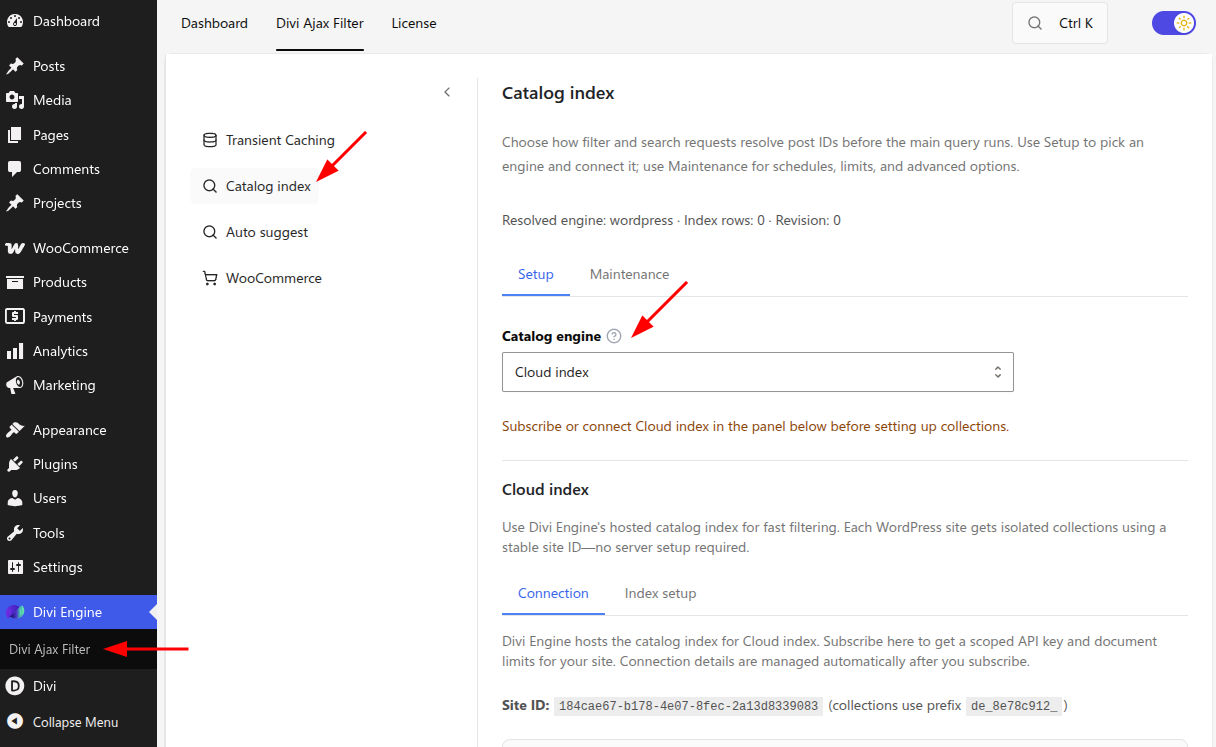Click the Divi Engine logo icon
1216x747 pixels.
[15, 612]
